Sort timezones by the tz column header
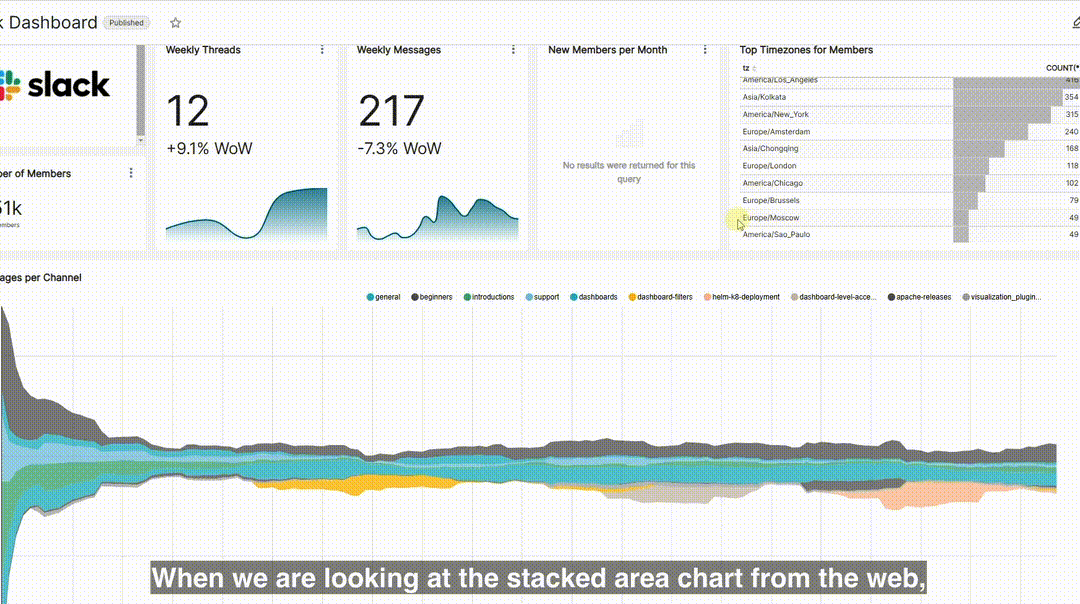Screen dimensions: 1080x604 tap(746, 68)
